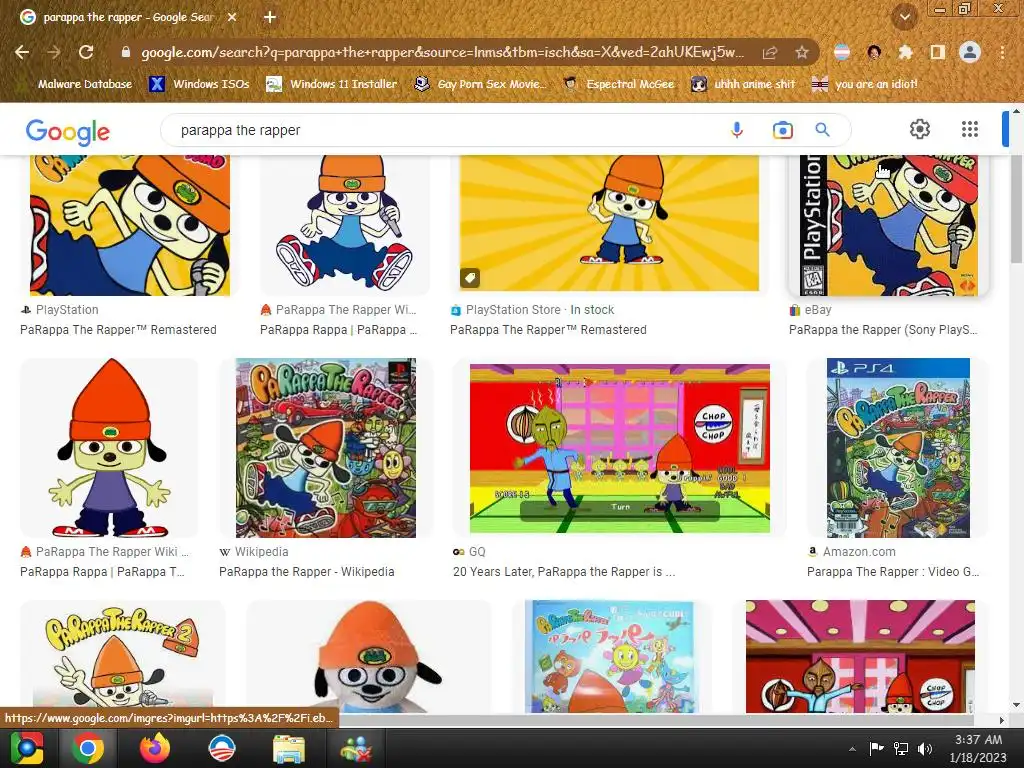1024x768 pixels.
Task: Open PaRappa standing arms out image
Action: pyautogui.click(x=109, y=448)
